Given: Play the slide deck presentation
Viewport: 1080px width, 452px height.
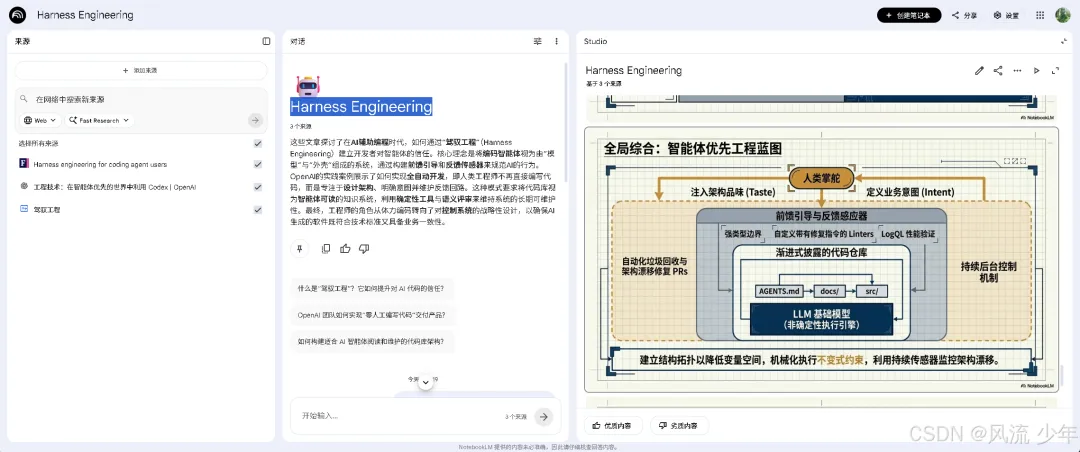Looking at the screenshot, I should (x=1036, y=70).
